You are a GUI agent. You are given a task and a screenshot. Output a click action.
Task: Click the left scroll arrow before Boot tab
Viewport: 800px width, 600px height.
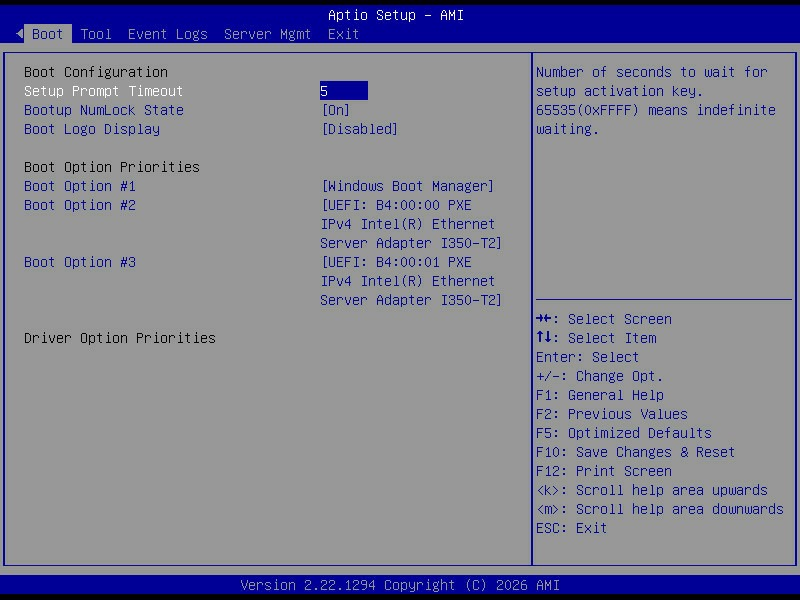click(19, 34)
